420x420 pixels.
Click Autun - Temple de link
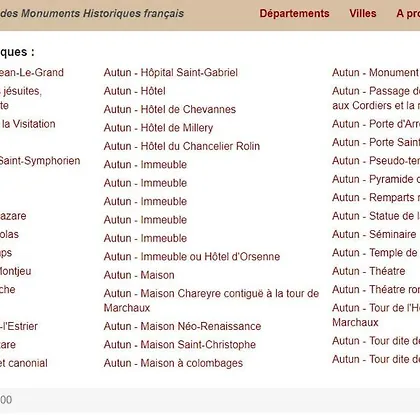tap(375, 253)
